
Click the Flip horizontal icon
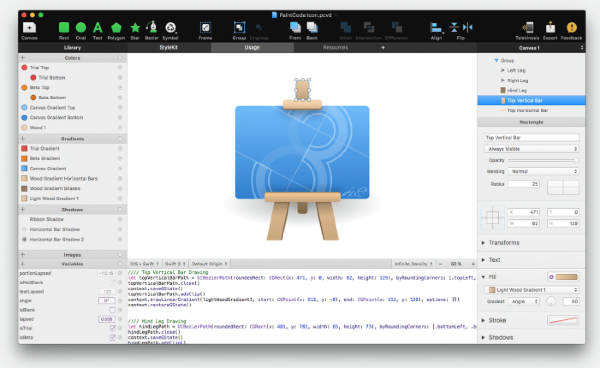pos(468,27)
